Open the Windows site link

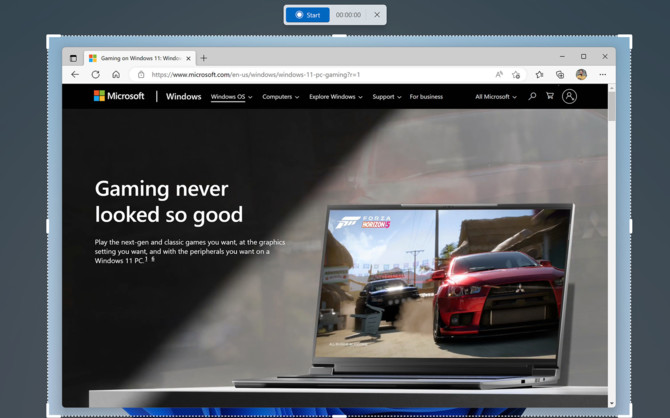point(183,97)
